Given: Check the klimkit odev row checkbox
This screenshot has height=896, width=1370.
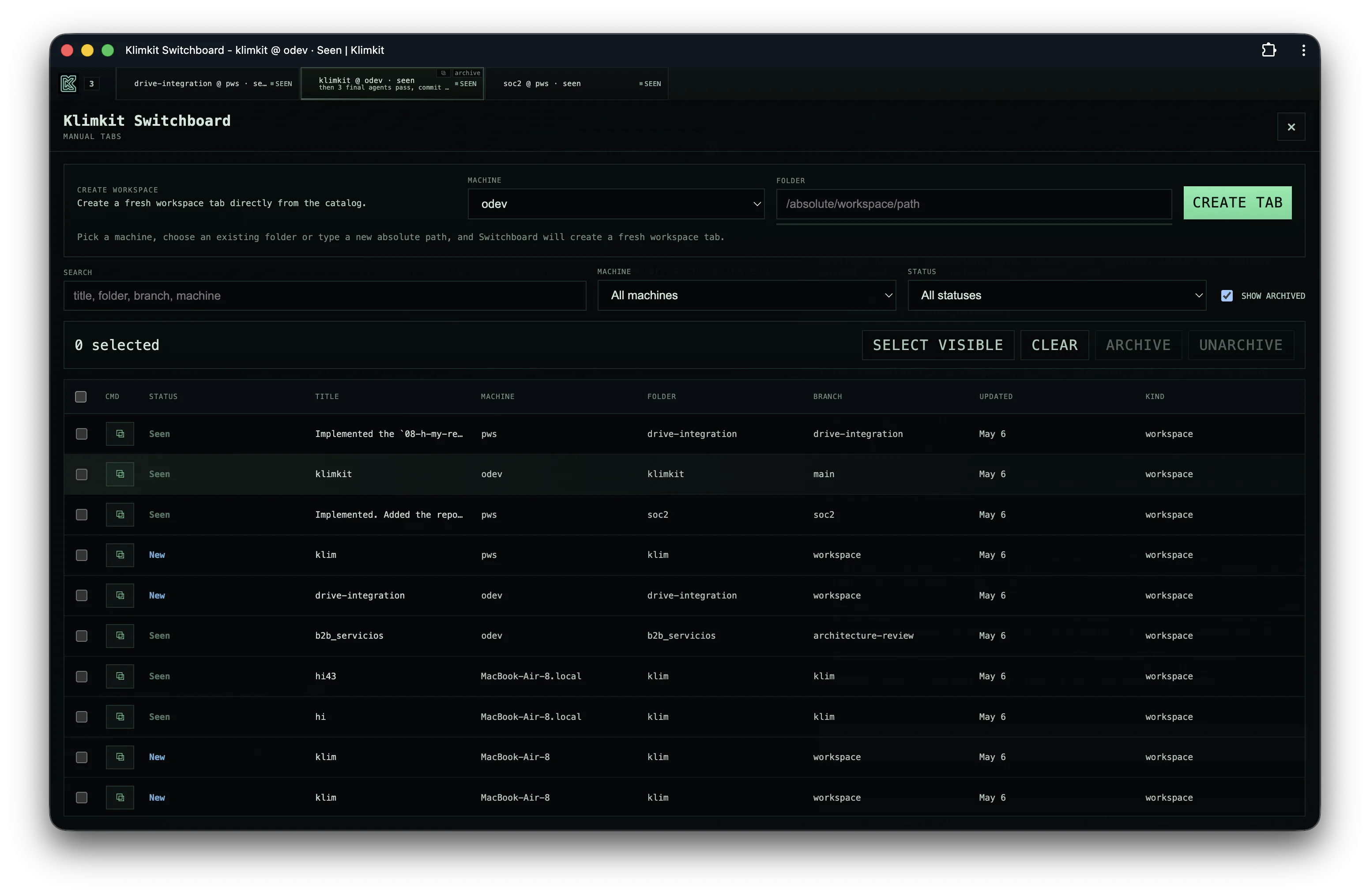Looking at the screenshot, I should click(82, 474).
